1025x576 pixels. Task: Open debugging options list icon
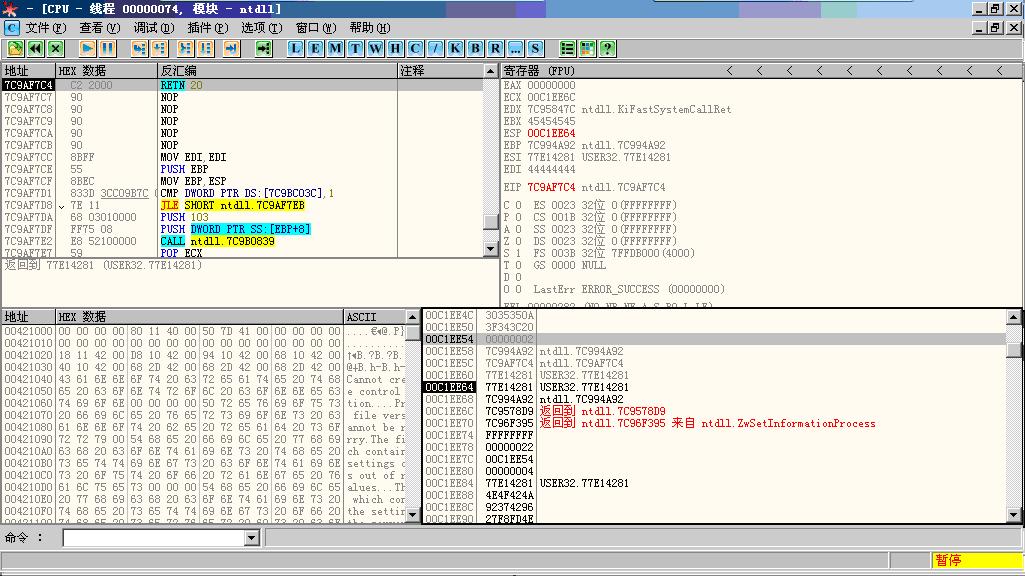click(x=567, y=48)
